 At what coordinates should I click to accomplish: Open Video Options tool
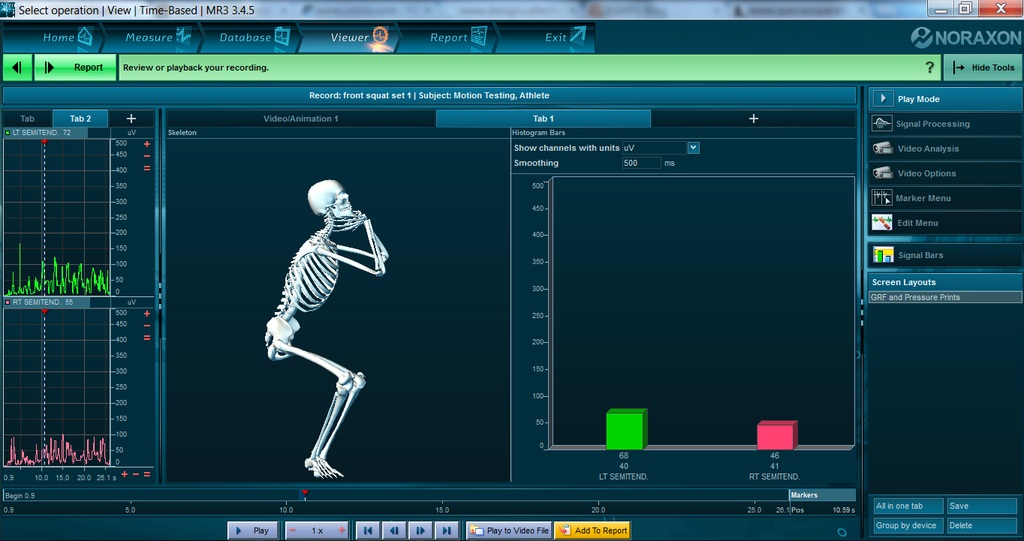click(945, 173)
